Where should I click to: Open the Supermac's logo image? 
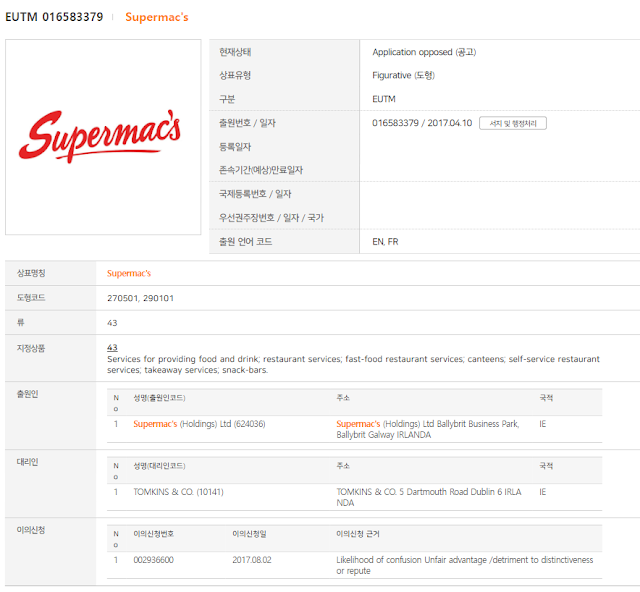tap(103, 137)
